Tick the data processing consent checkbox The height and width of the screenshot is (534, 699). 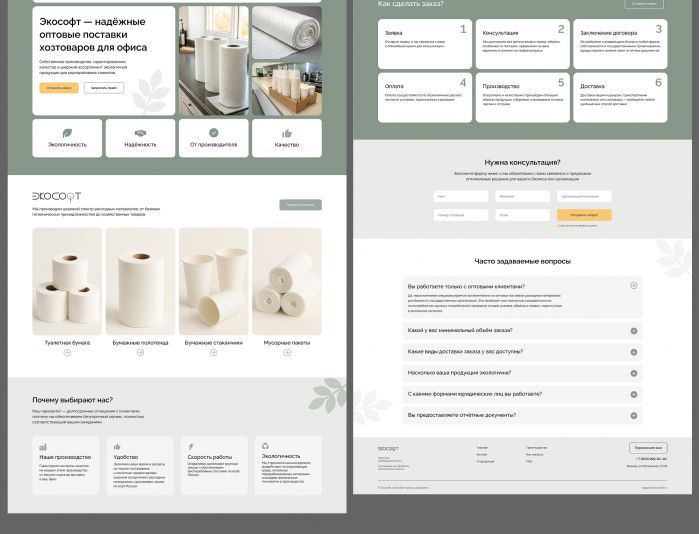click(558, 226)
